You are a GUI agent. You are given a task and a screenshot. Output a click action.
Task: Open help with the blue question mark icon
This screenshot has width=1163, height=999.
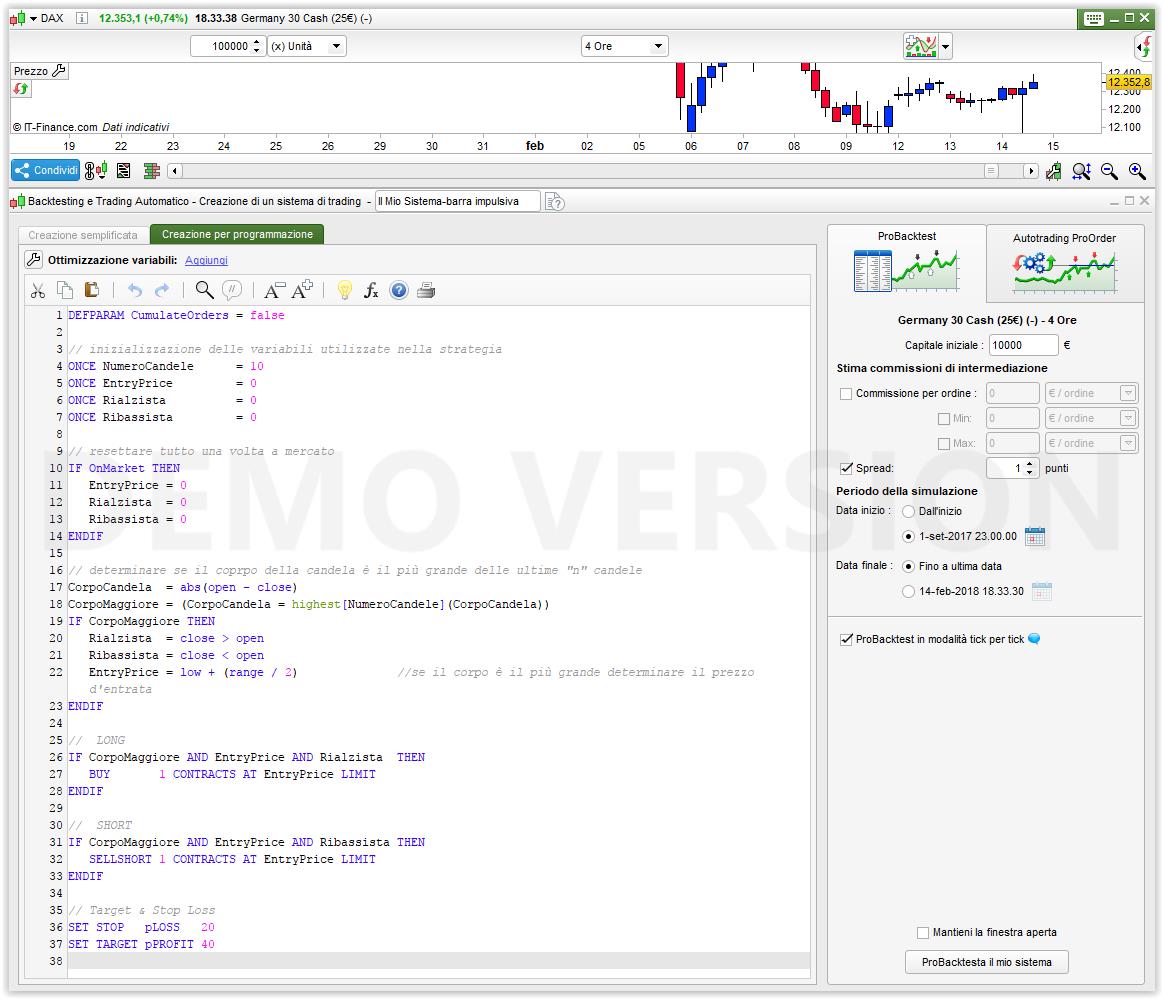pos(398,290)
